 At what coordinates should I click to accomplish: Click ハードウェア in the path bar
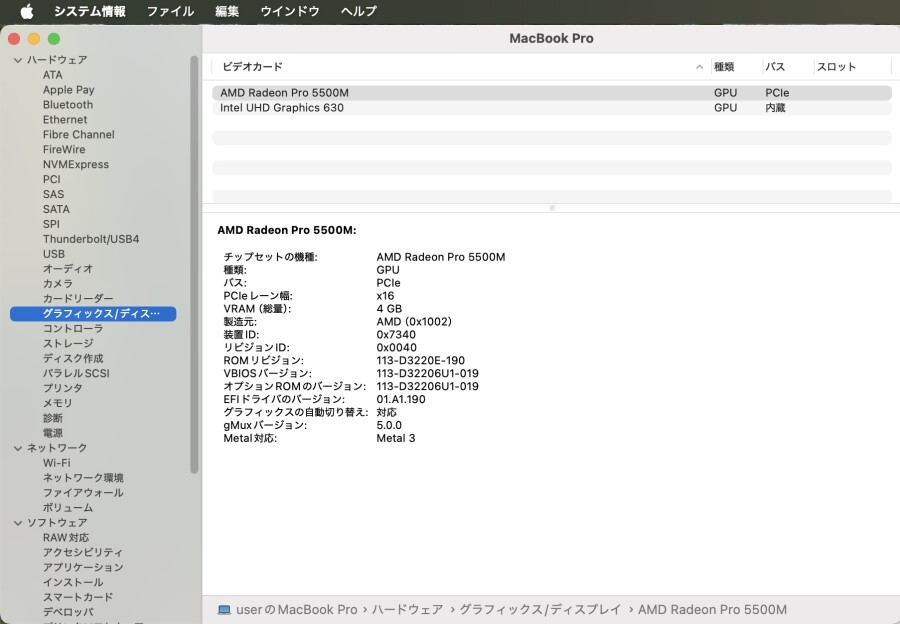pyautogui.click(x=407, y=610)
